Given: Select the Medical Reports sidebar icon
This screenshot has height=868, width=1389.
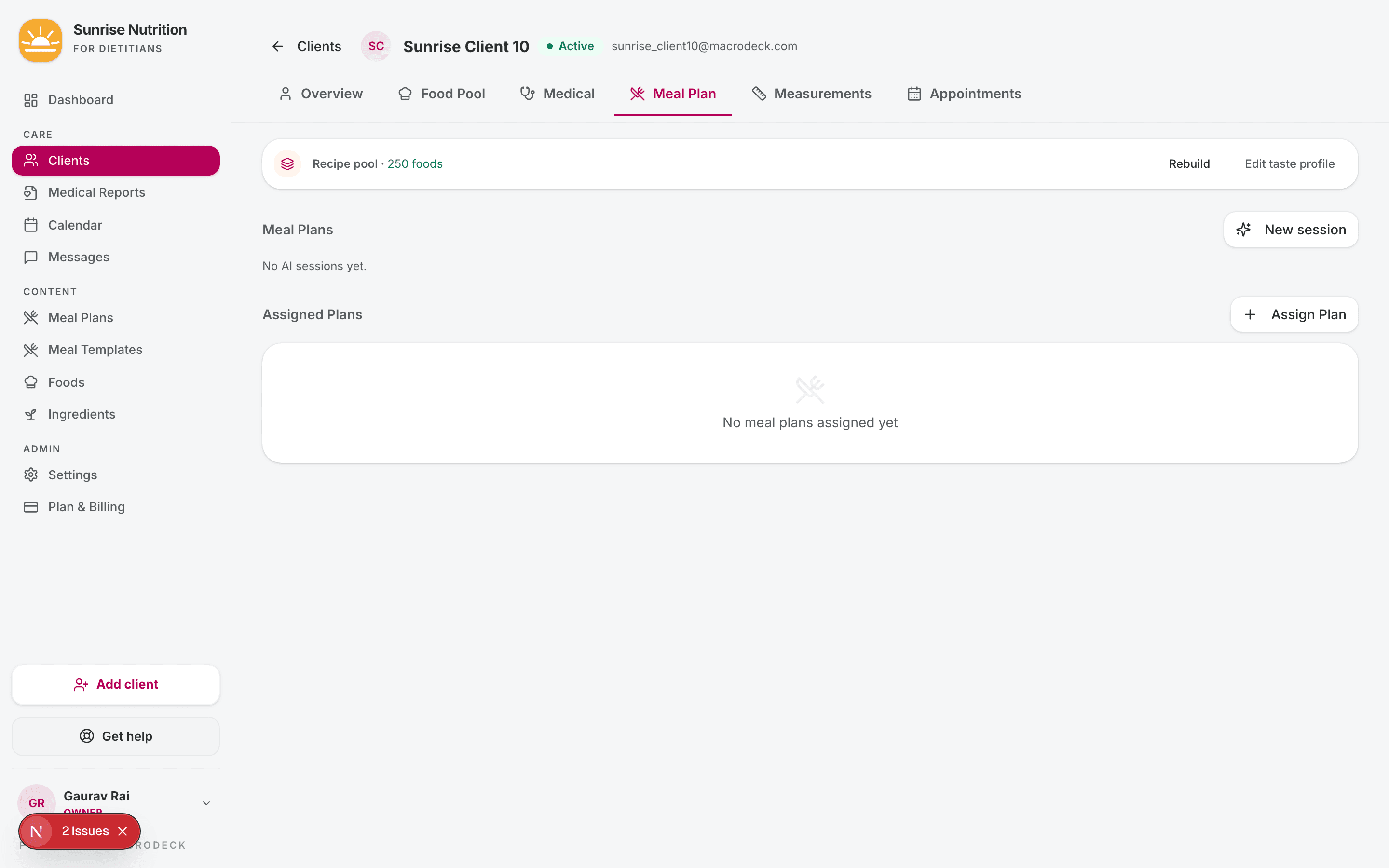Looking at the screenshot, I should [x=31, y=192].
